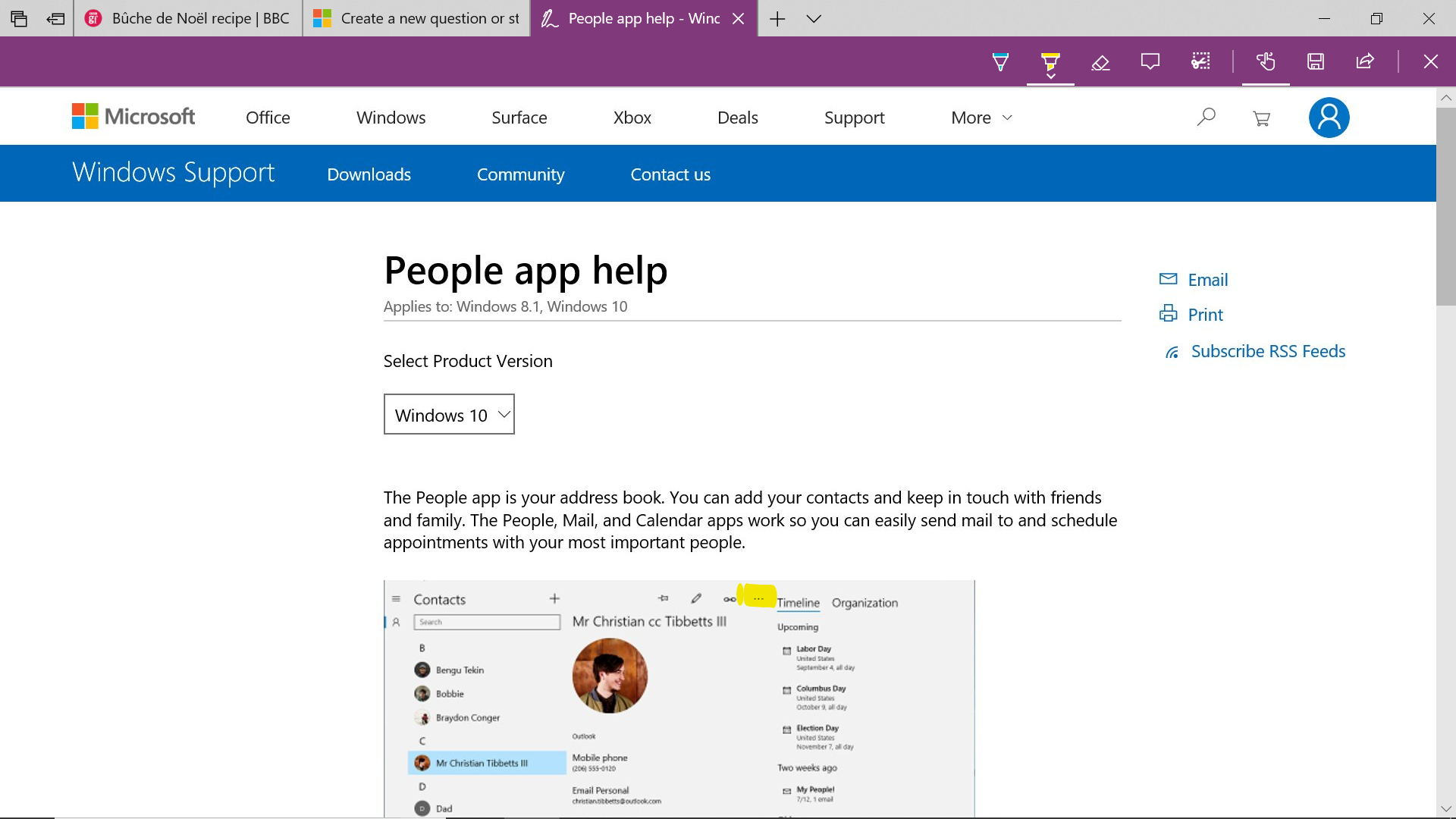Open the Surface menu item
1456x819 pixels.
click(519, 118)
